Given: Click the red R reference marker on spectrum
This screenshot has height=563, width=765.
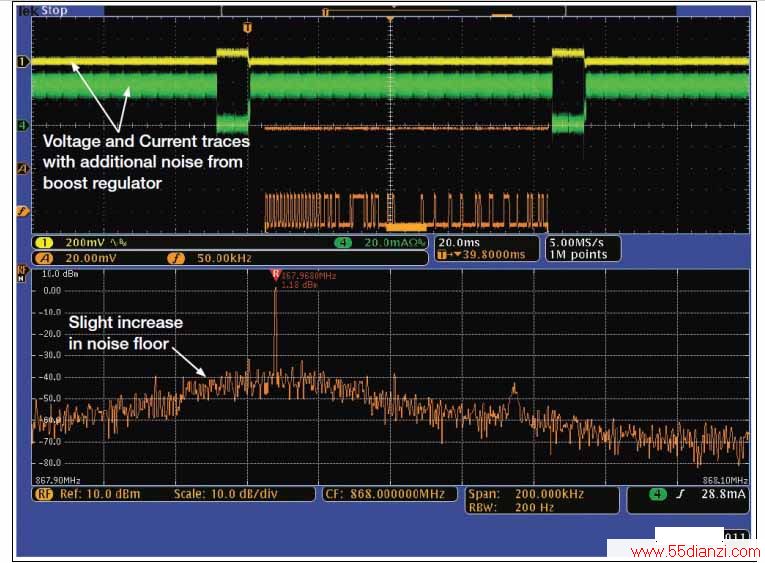Looking at the screenshot, I should tap(276, 275).
